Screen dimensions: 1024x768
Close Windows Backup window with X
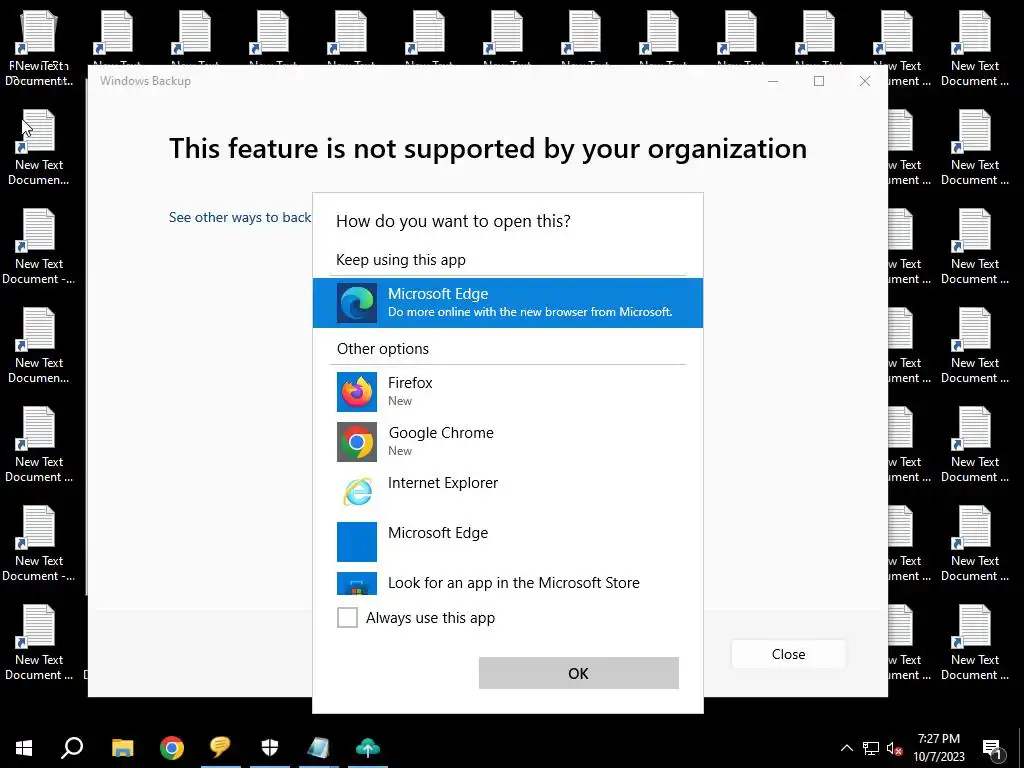coord(865,81)
